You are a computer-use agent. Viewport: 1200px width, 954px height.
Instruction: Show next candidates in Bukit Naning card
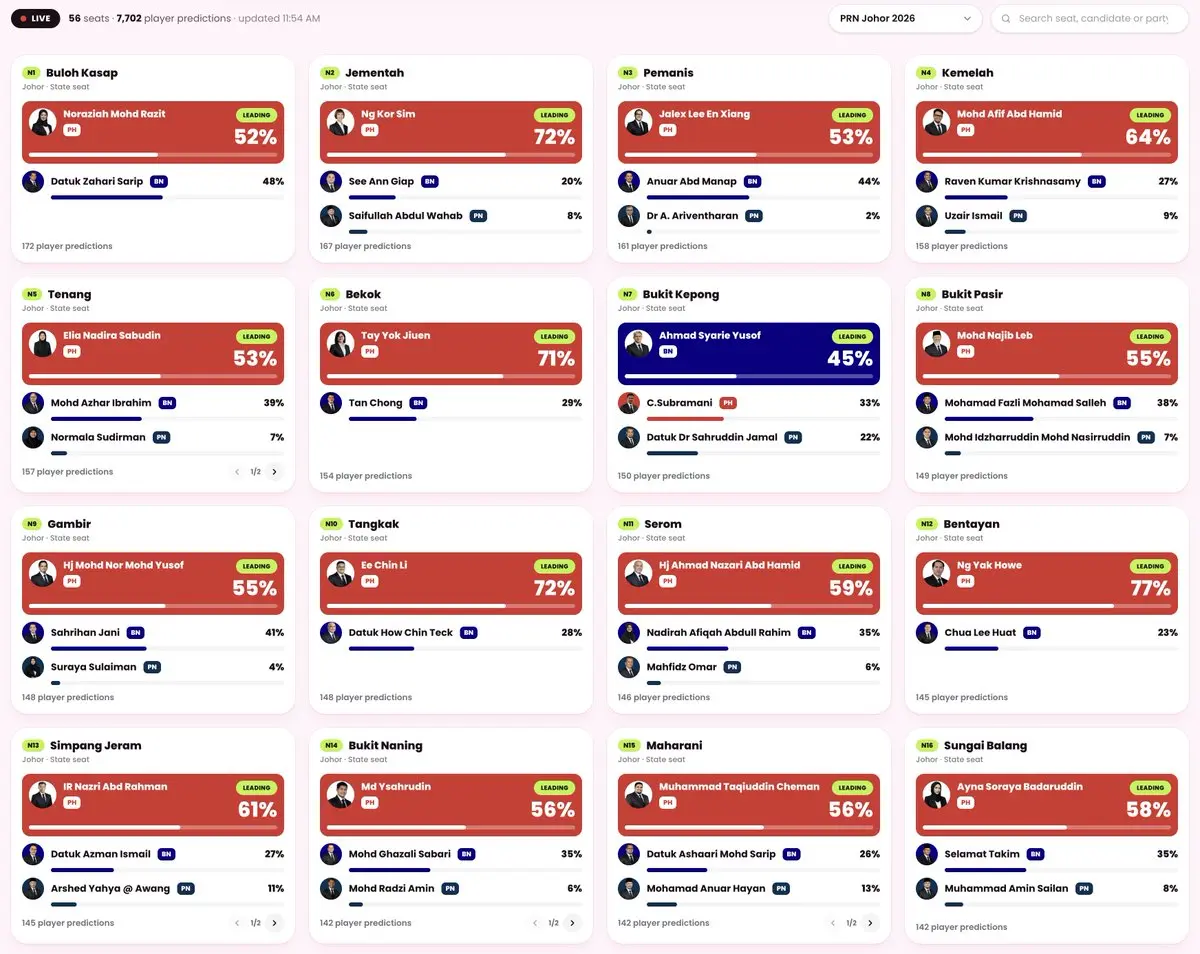coord(573,923)
